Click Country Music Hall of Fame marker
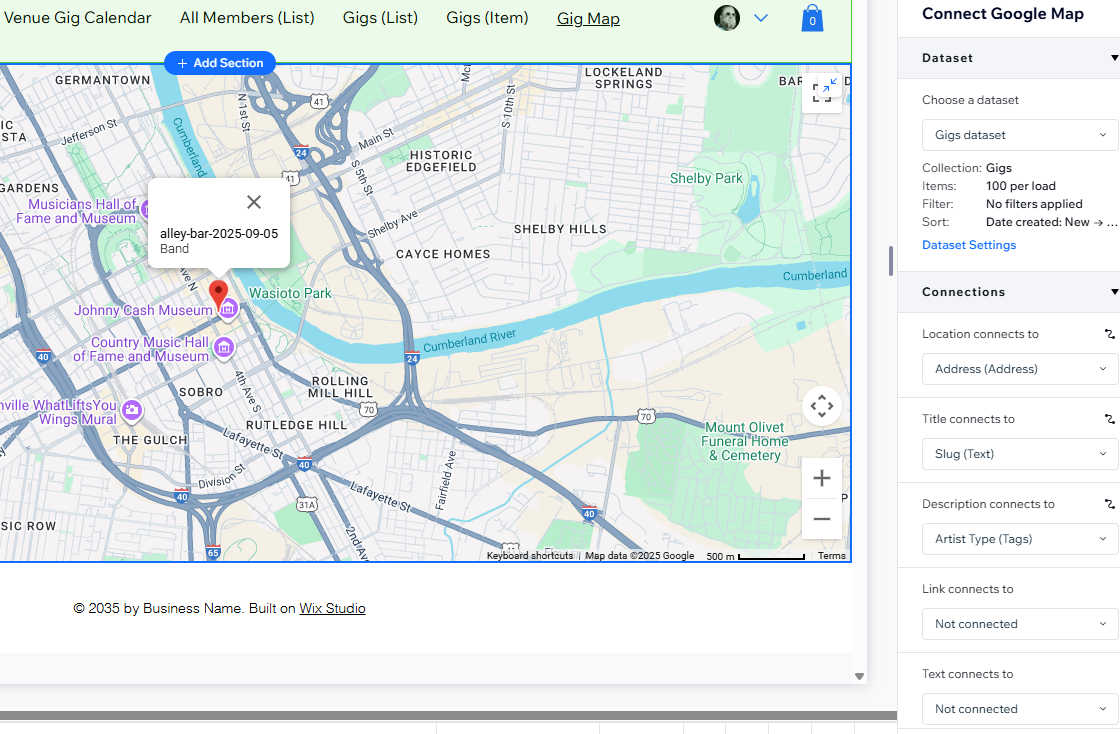This screenshot has height=734, width=1120. click(x=224, y=348)
